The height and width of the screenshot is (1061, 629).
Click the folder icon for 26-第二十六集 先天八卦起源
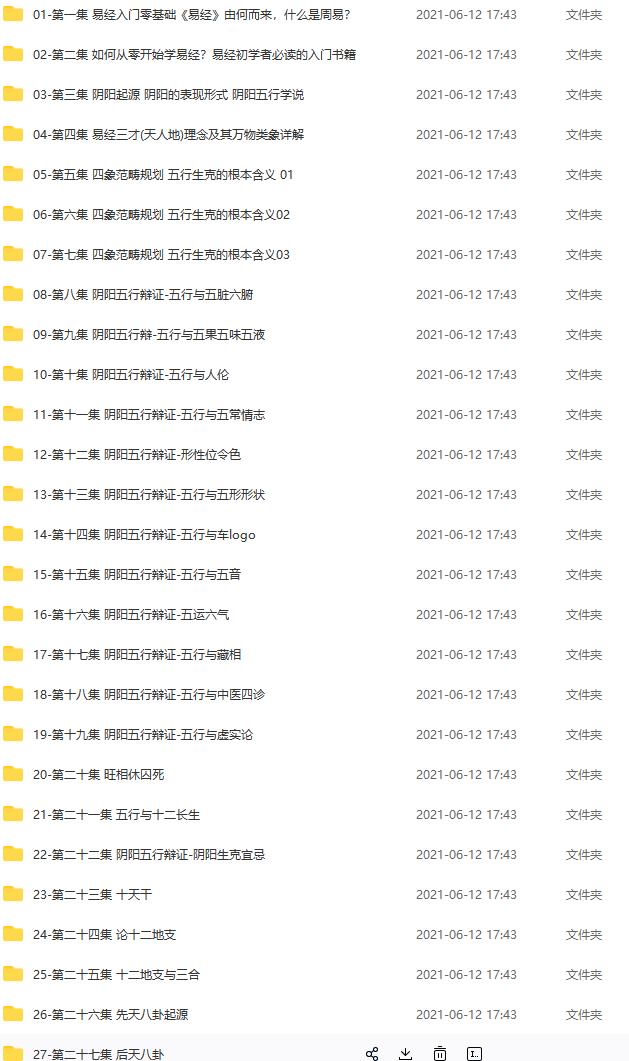pyautogui.click(x=13, y=1014)
